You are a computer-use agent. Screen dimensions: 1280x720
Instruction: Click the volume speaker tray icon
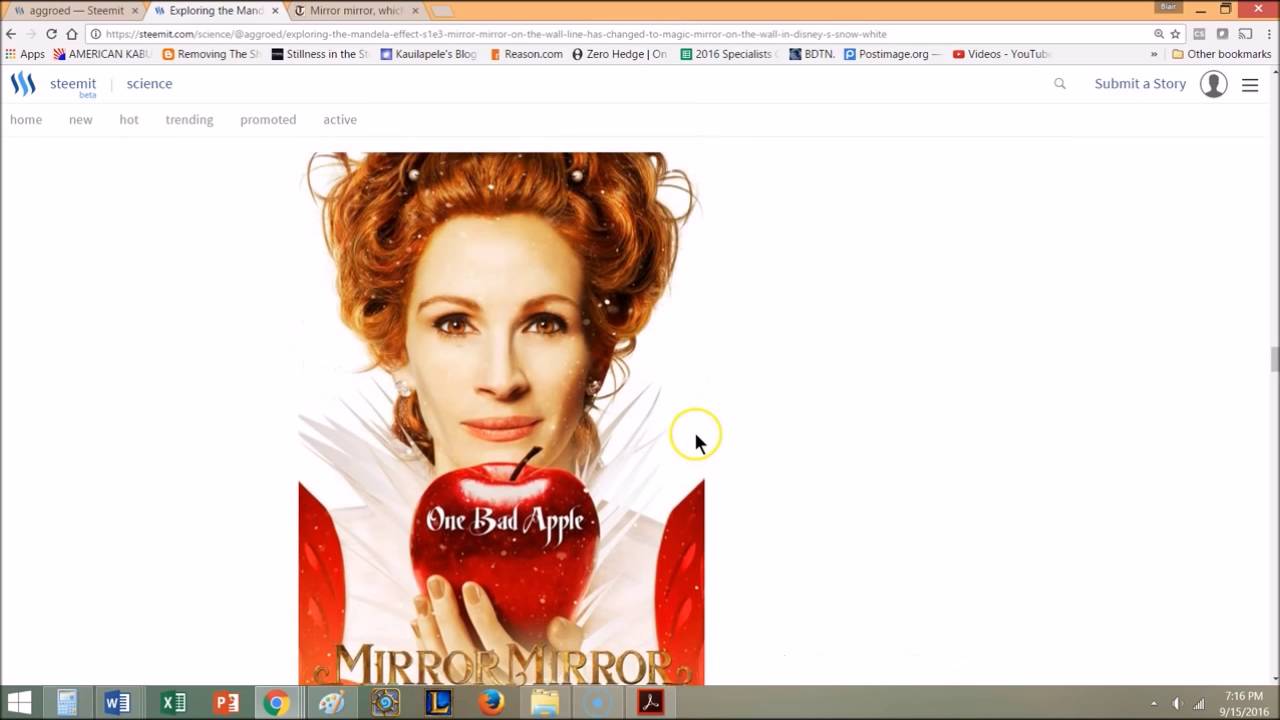click(1177, 704)
